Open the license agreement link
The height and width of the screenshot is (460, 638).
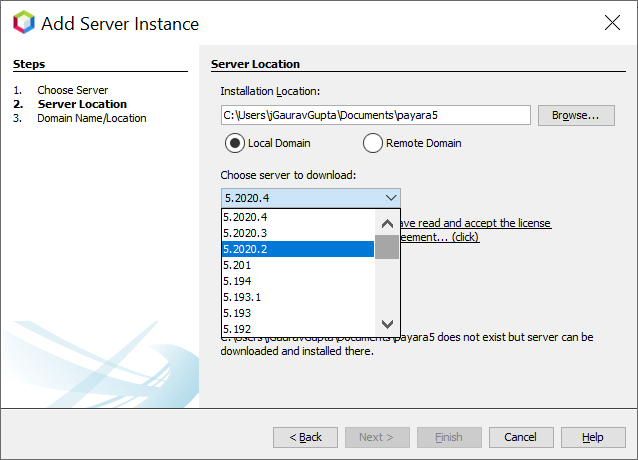(475, 230)
